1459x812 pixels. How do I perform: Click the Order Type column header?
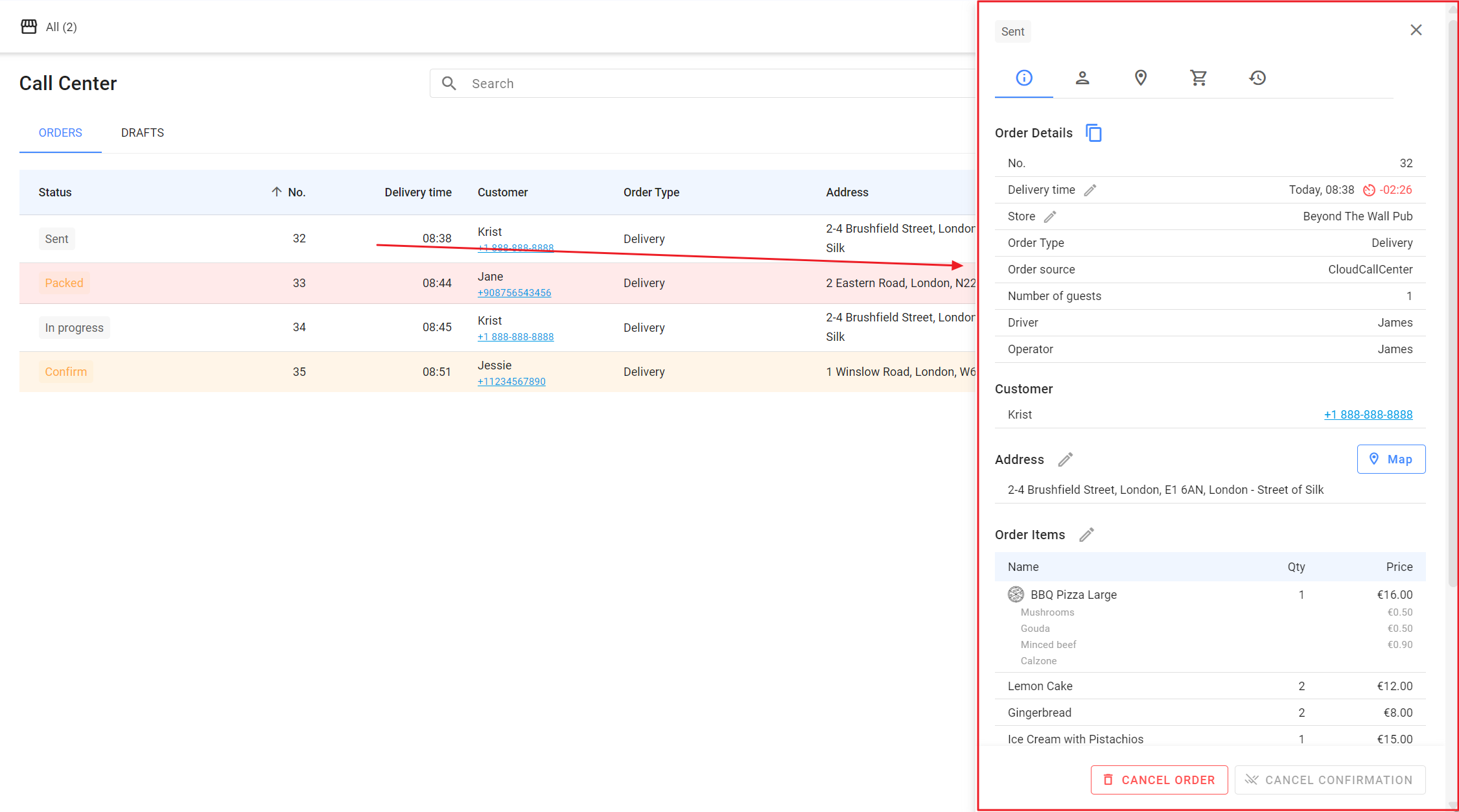(651, 192)
